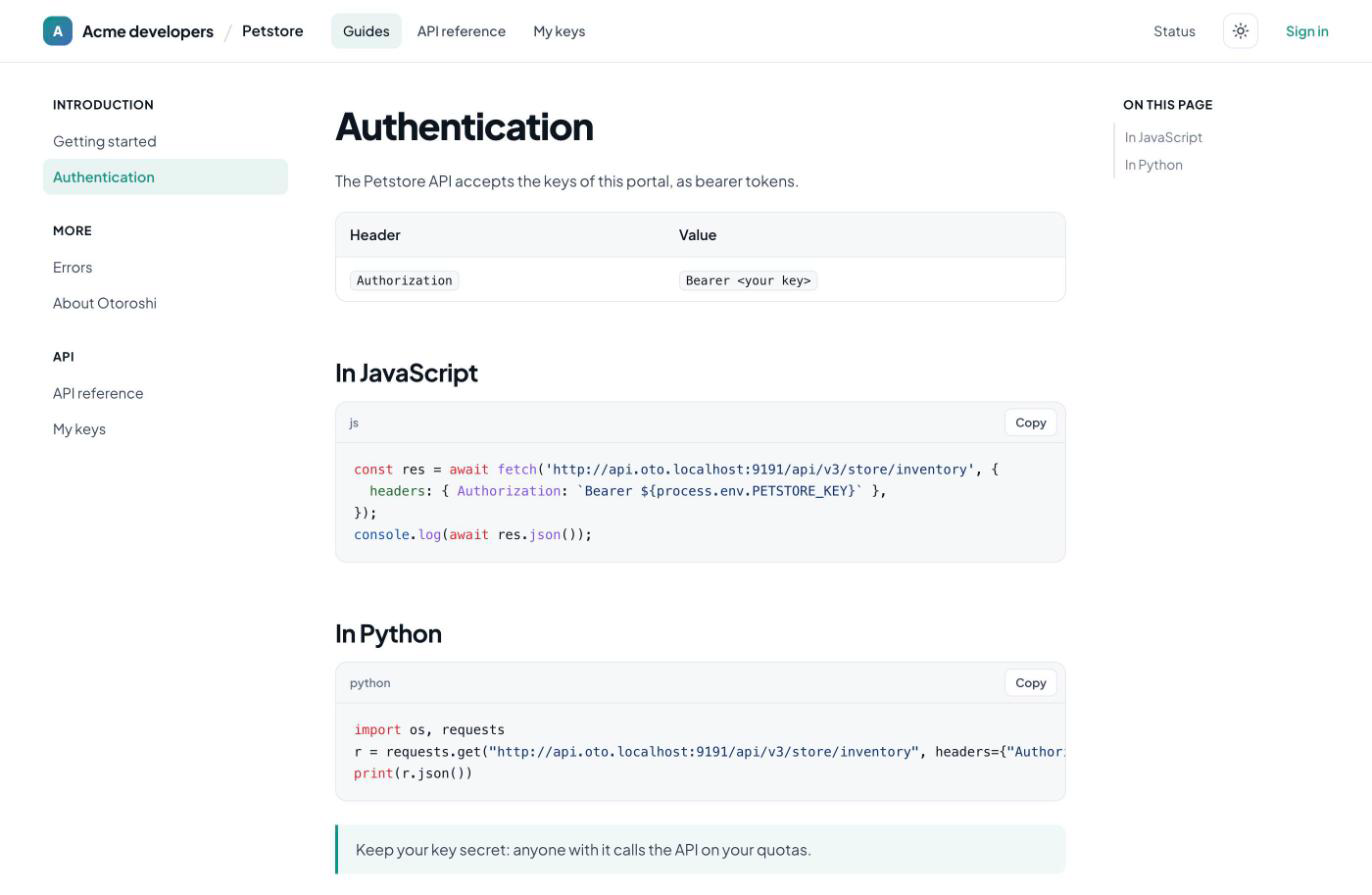Copy the JavaScript code snippet
This screenshot has height=895, width=1372.
pyautogui.click(x=1030, y=423)
